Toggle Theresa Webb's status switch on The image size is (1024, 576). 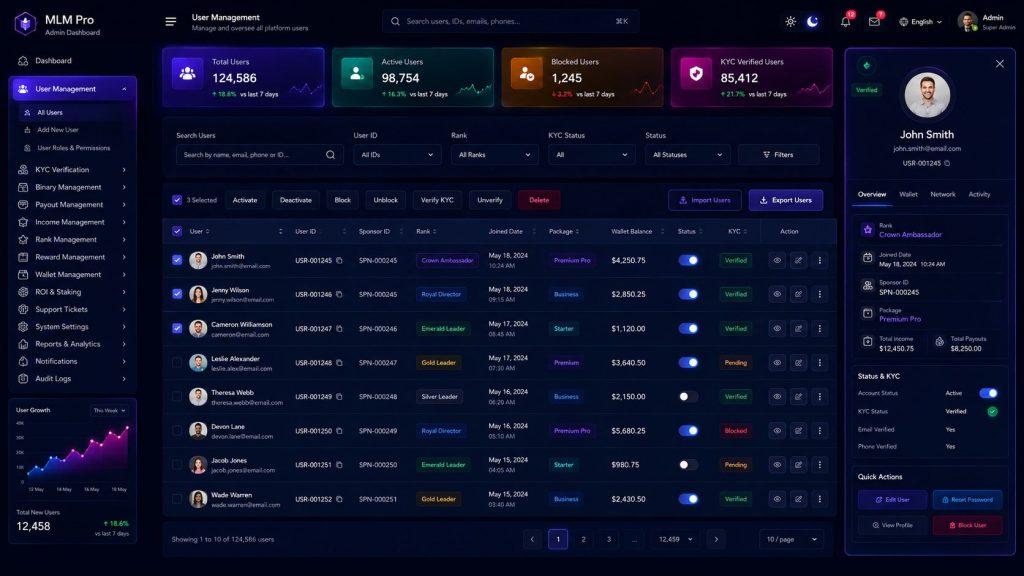[x=688, y=396]
